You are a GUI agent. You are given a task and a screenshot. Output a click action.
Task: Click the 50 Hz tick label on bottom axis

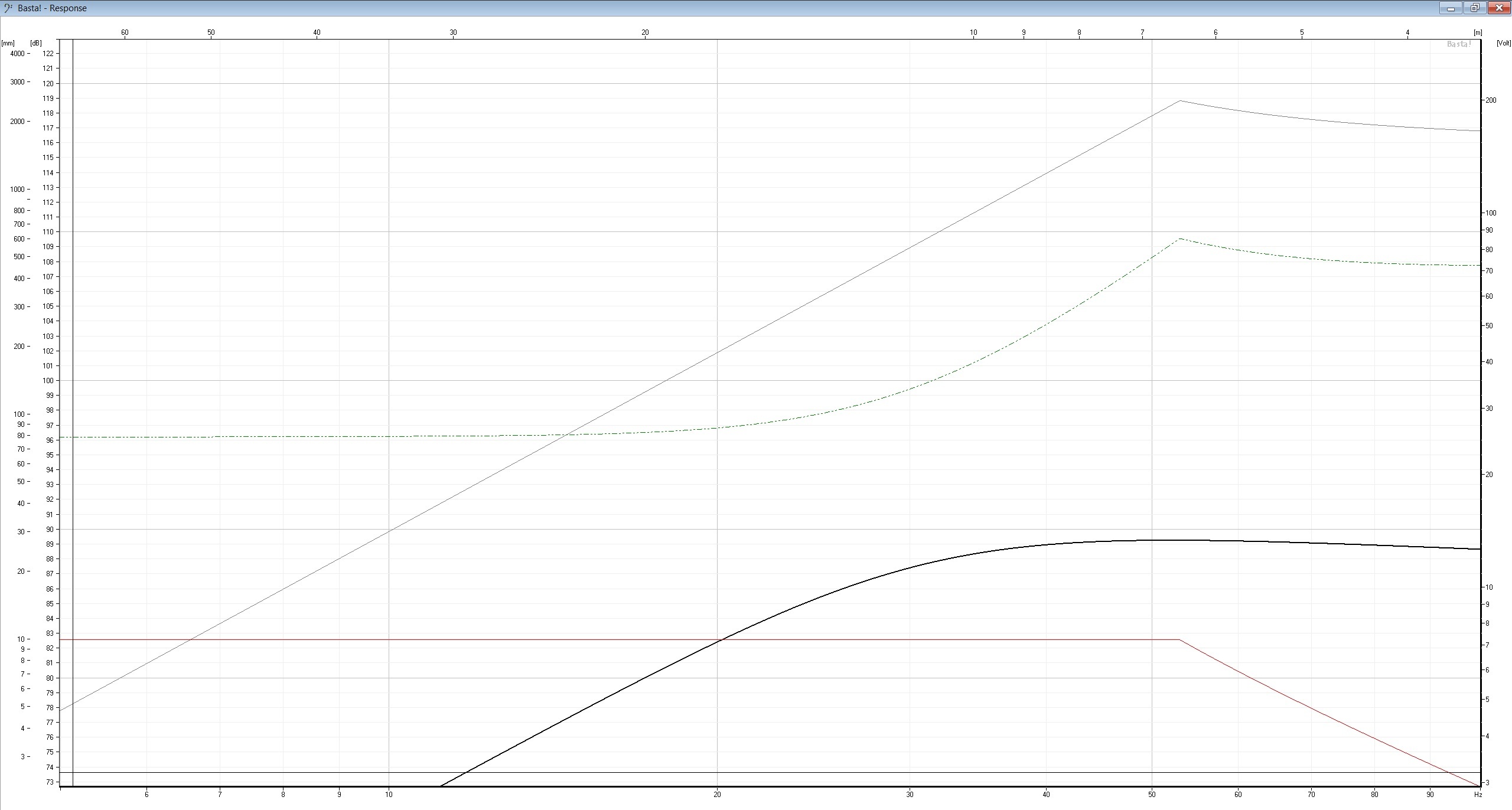point(1152,795)
